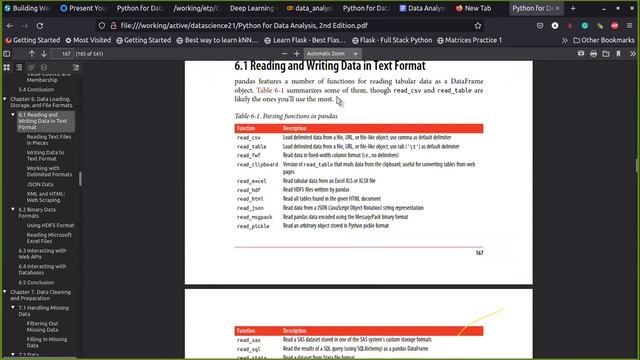Collapse Chapter 6 Data Loading outline node
The width and height of the screenshot is (640, 360).
coord(4,99)
